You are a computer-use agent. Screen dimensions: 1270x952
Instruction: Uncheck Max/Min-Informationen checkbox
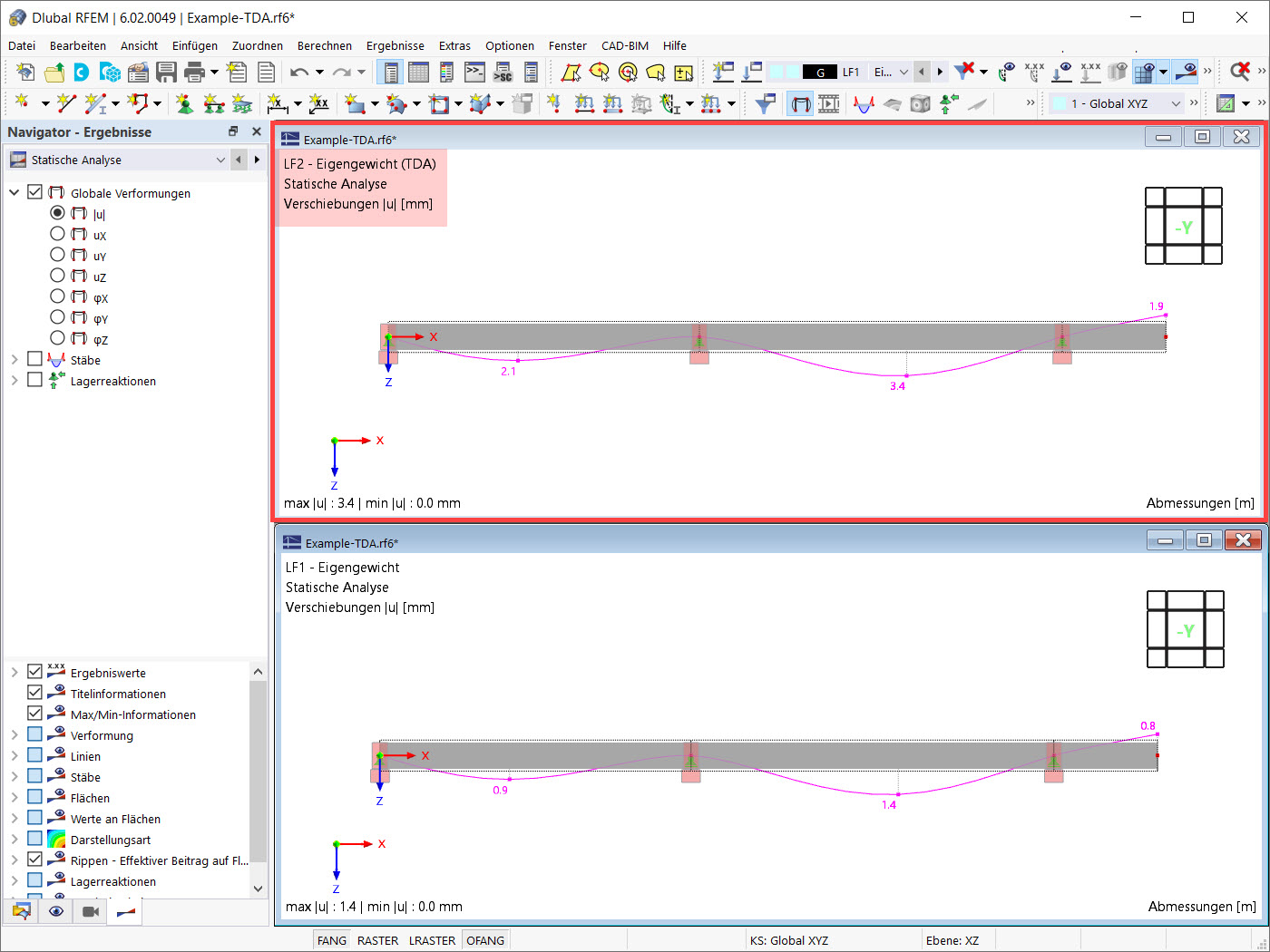coord(34,714)
